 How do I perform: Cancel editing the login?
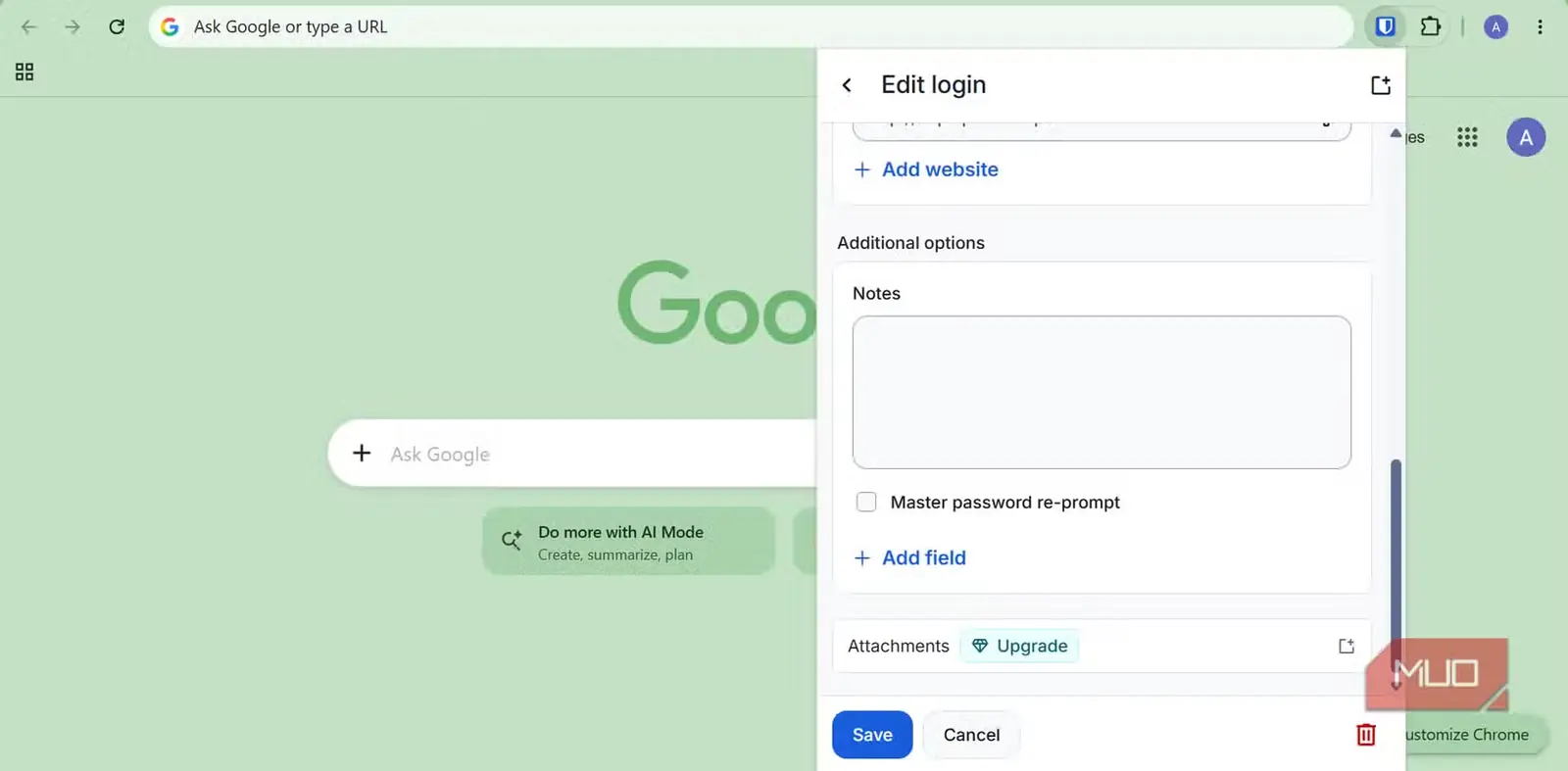coord(971,735)
